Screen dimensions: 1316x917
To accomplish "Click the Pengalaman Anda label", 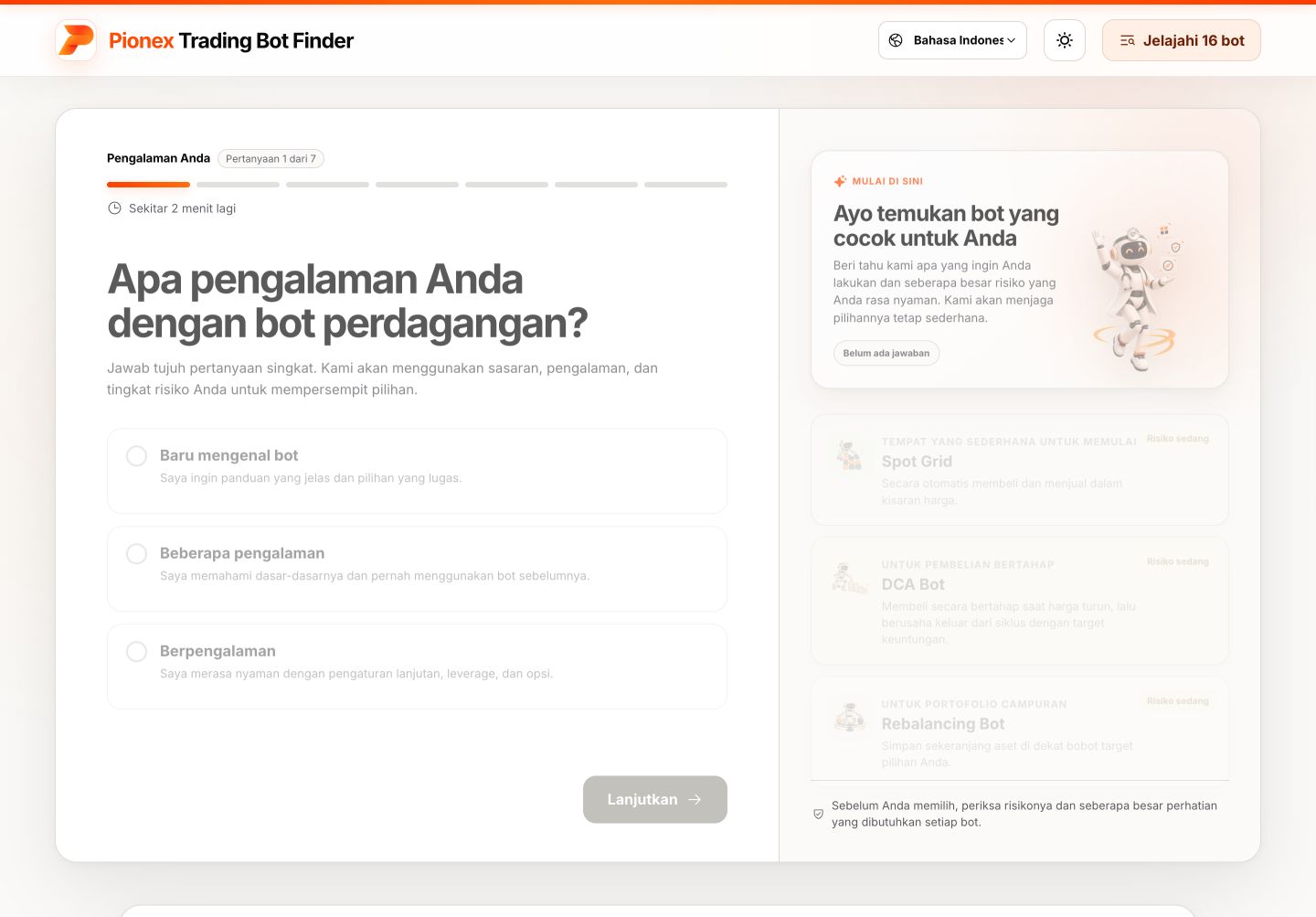I will click(x=158, y=158).
